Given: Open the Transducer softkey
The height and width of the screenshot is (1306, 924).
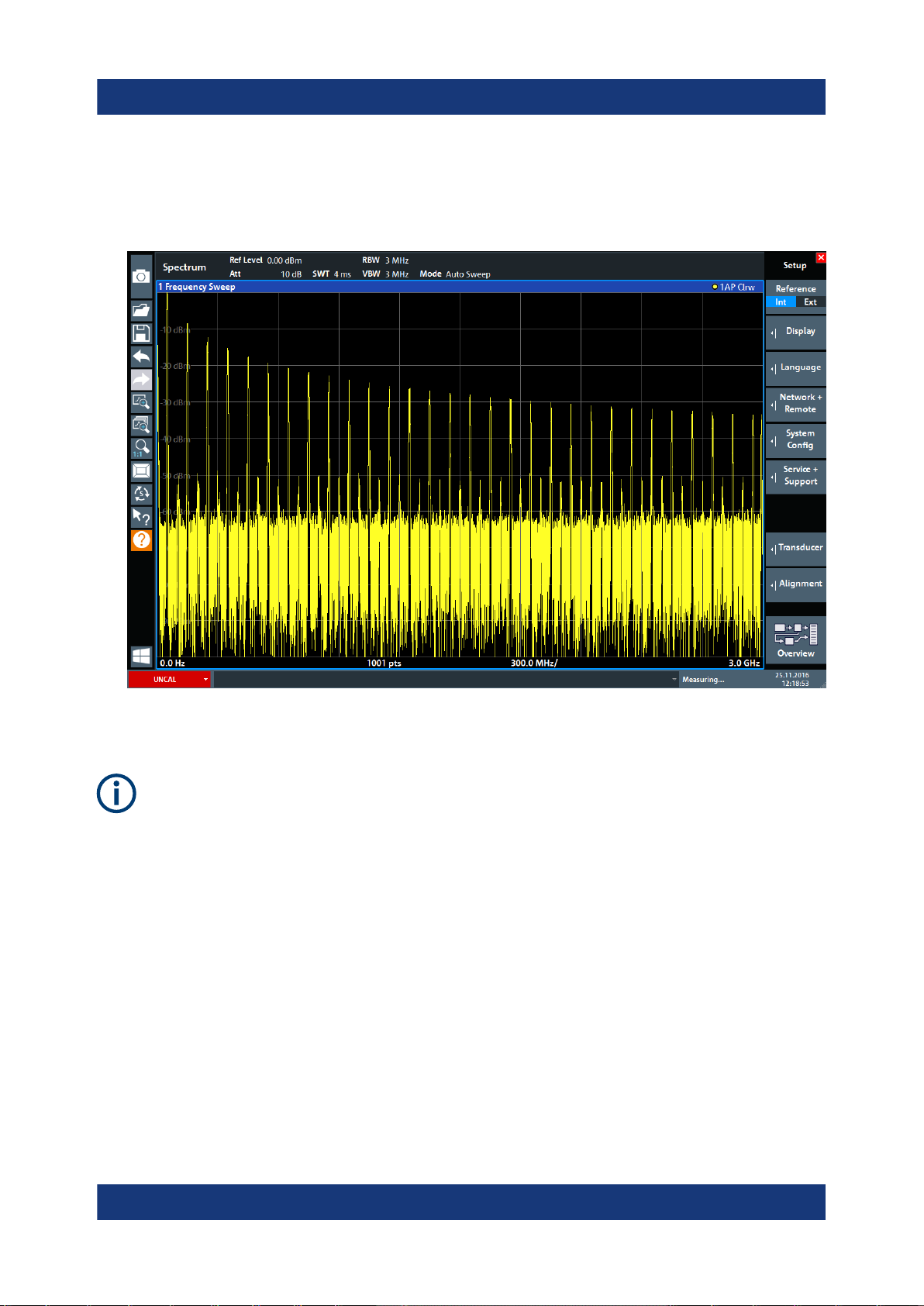Looking at the screenshot, I should coord(795,548).
